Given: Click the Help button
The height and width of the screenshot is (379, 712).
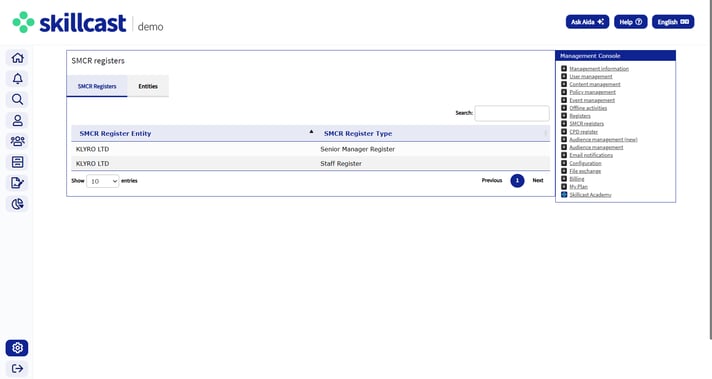Looking at the screenshot, I should click(x=631, y=22).
